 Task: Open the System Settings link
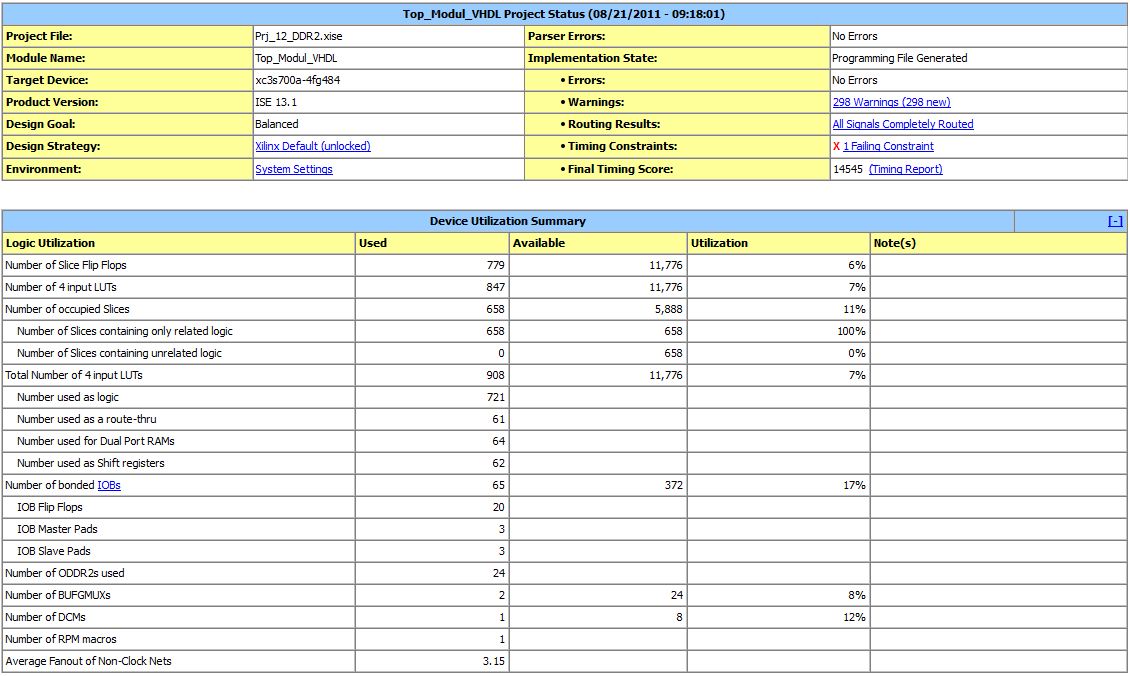[294, 169]
